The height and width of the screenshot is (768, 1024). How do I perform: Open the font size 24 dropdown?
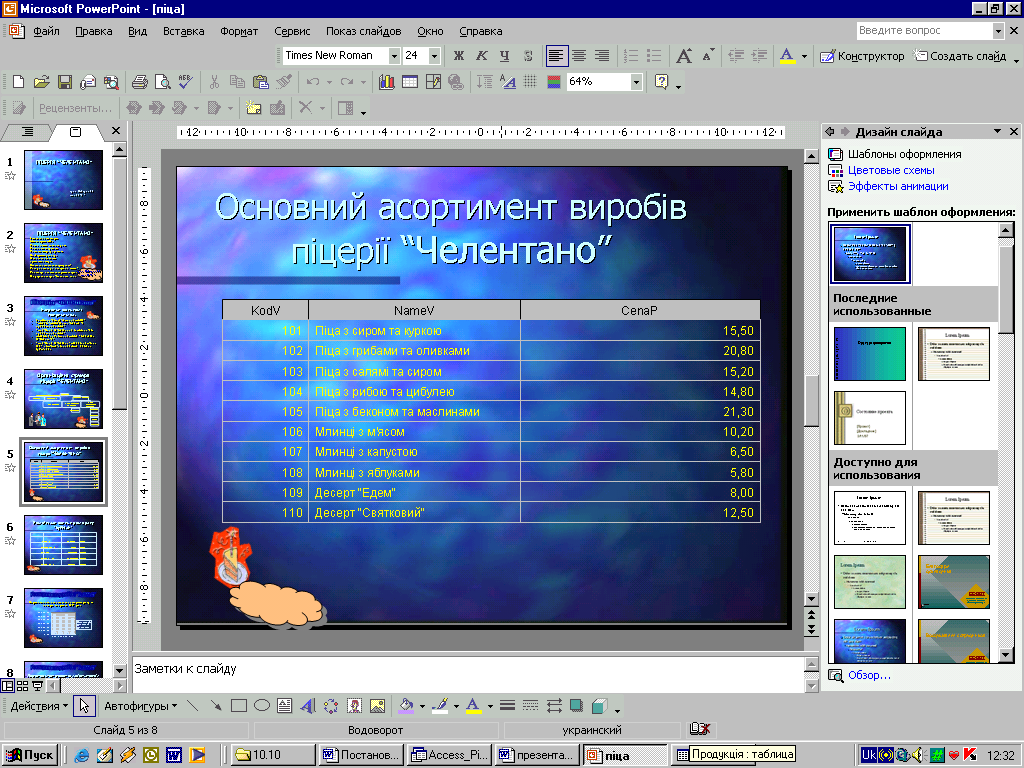(x=434, y=56)
